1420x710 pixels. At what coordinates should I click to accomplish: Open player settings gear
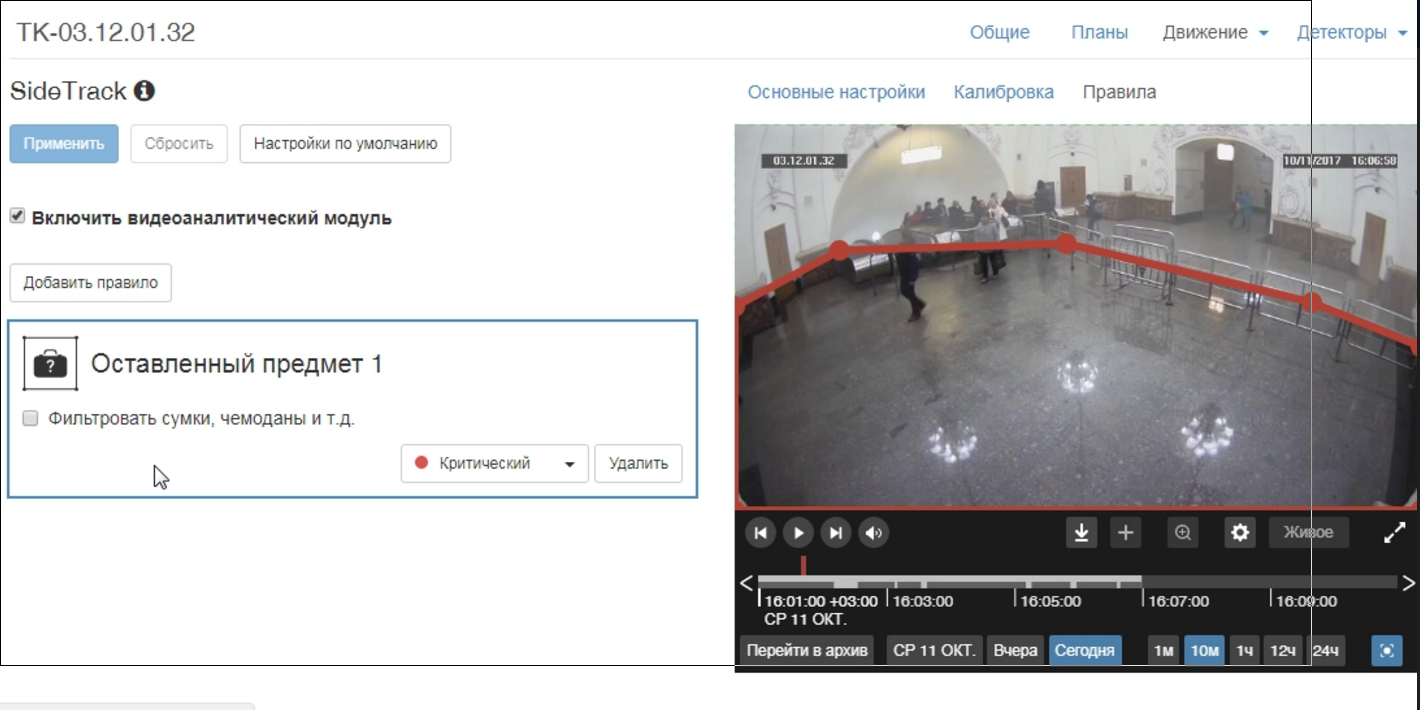(1240, 533)
